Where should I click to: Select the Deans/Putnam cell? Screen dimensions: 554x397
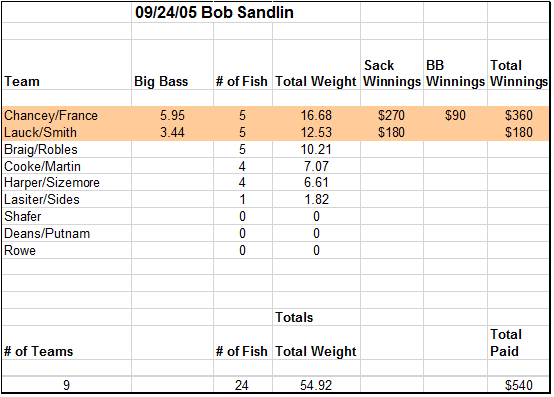pos(47,233)
